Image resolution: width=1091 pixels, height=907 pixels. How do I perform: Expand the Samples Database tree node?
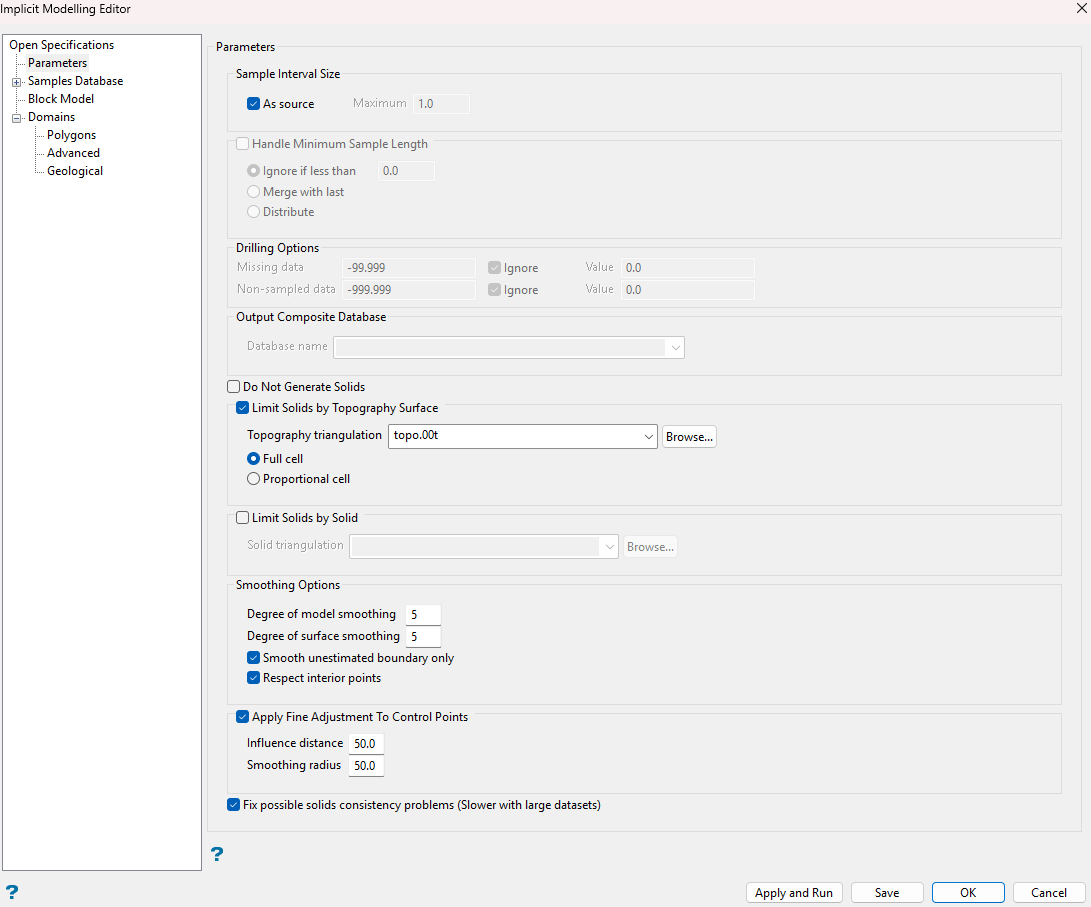point(17,82)
